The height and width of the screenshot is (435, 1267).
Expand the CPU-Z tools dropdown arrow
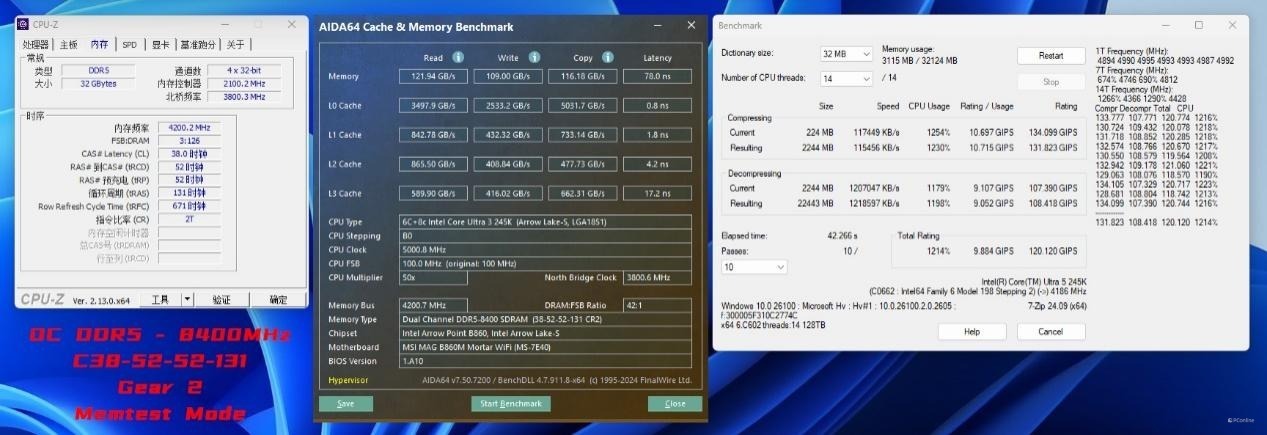pyautogui.click(x=187, y=299)
